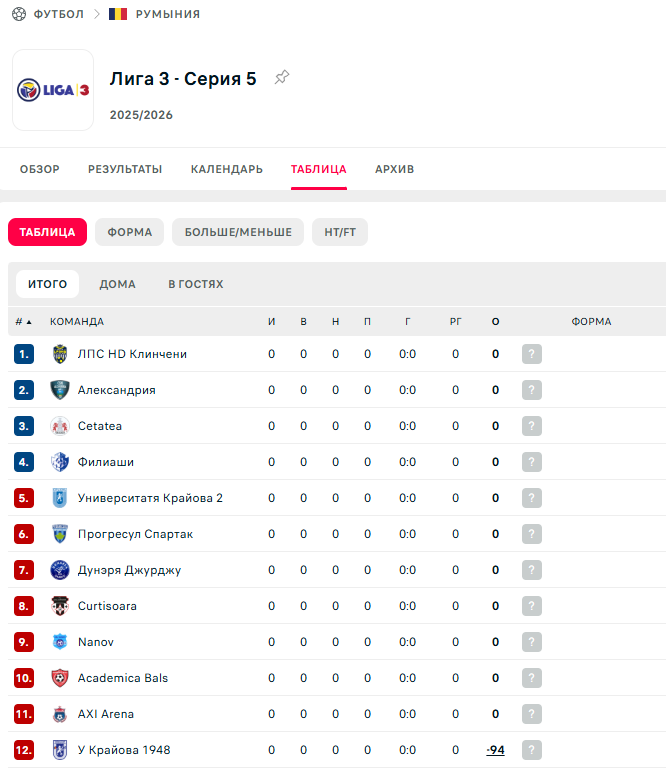Toggle the Форма table view
This screenshot has width=666, height=768.
[130, 232]
